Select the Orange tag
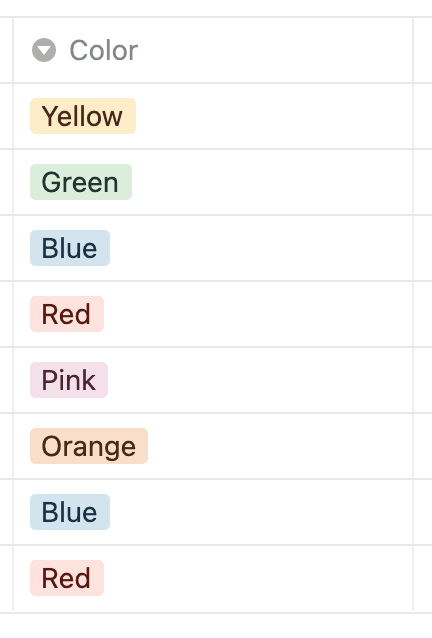 click(x=89, y=446)
